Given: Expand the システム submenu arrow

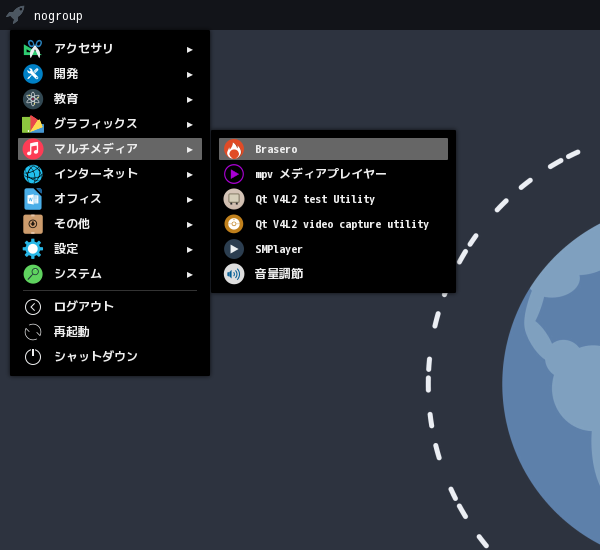Looking at the screenshot, I should pyautogui.click(x=189, y=274).
